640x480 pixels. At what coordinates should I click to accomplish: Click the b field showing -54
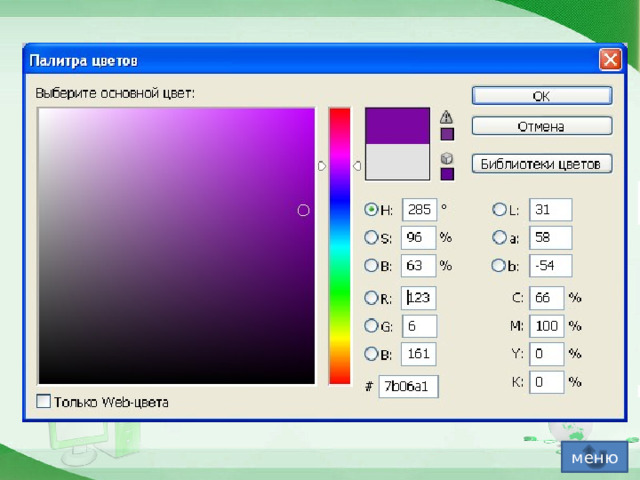pos(551,266)
